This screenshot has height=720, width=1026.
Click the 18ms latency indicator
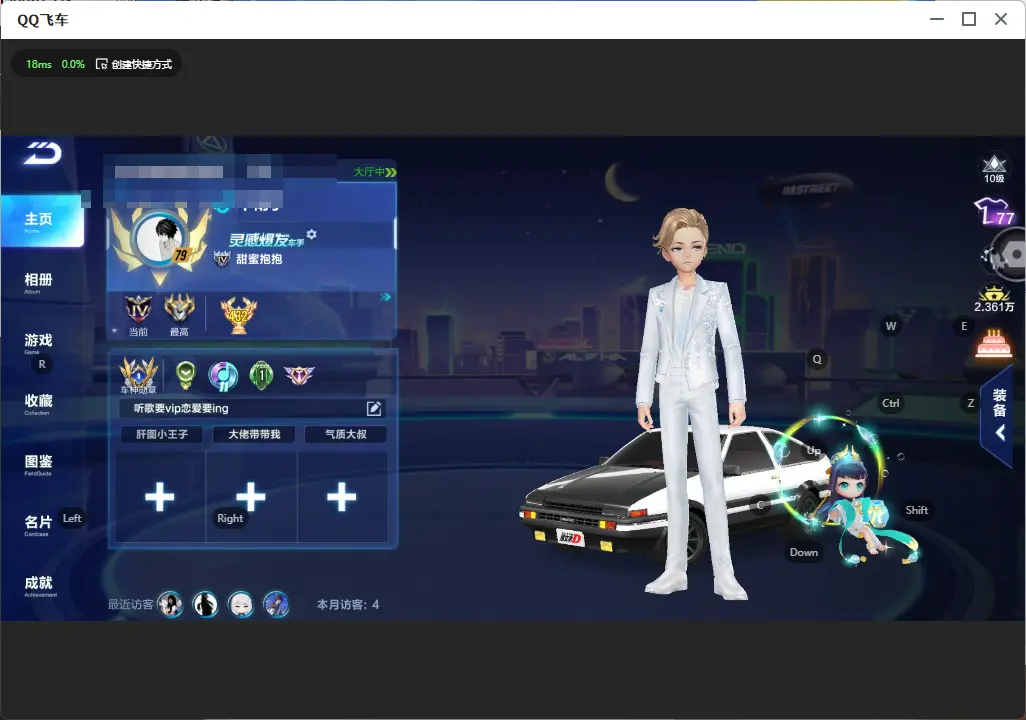(39, 64)
